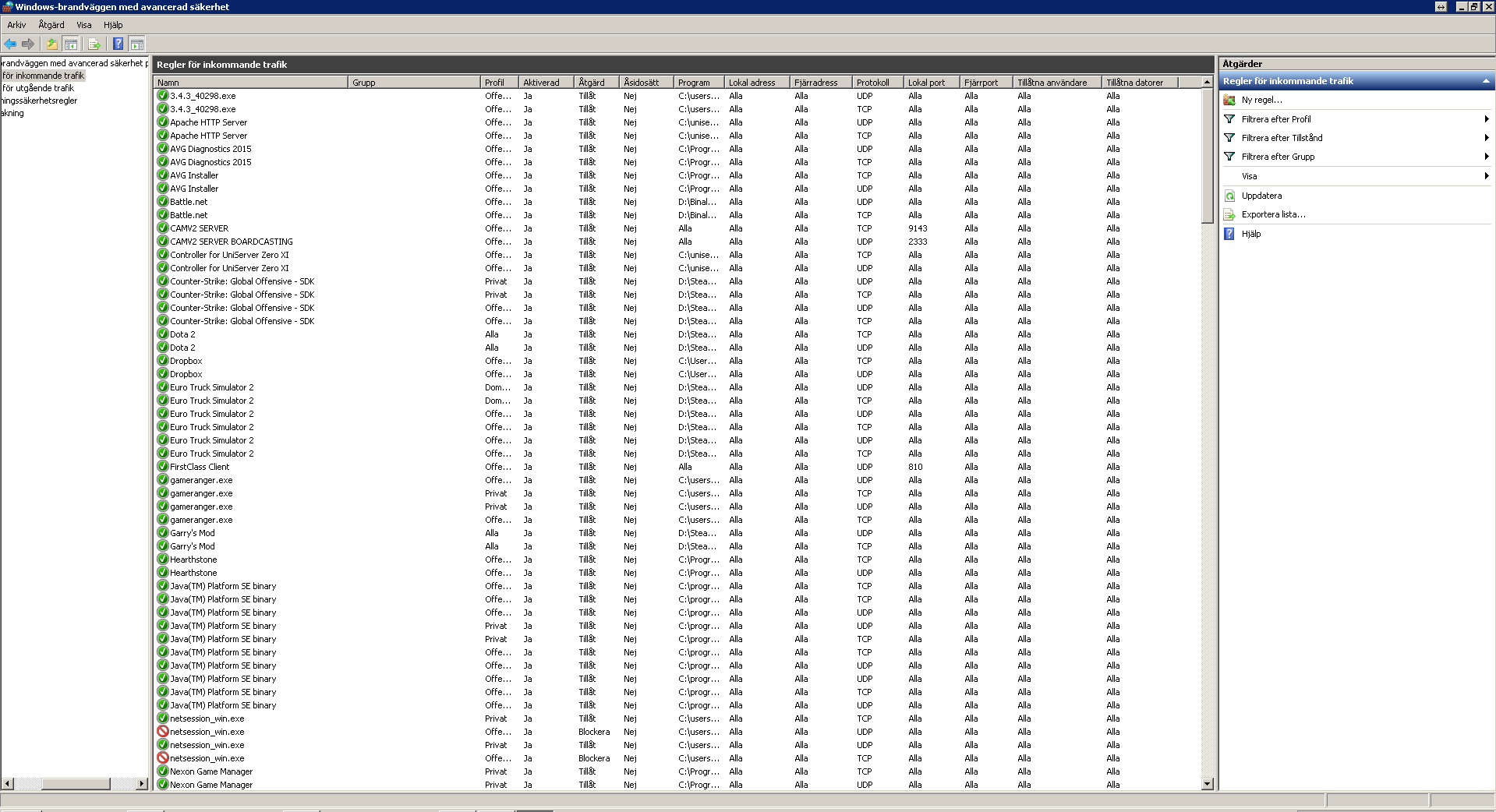Select the FirstClass Client rule name
1496x812 pixels.
[200, 467]
